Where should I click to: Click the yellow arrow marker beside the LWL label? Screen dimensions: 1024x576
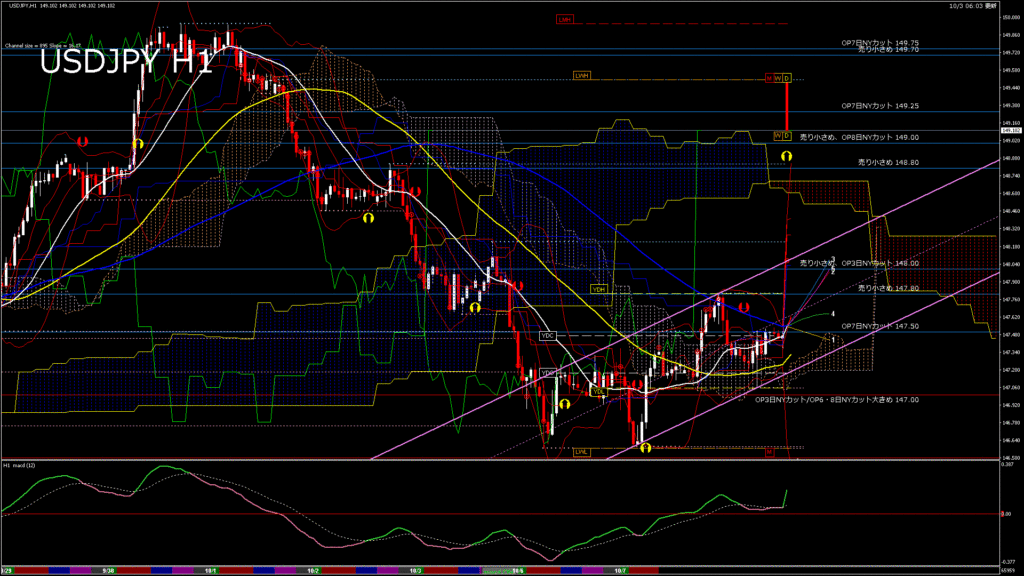tap(644, 448)
